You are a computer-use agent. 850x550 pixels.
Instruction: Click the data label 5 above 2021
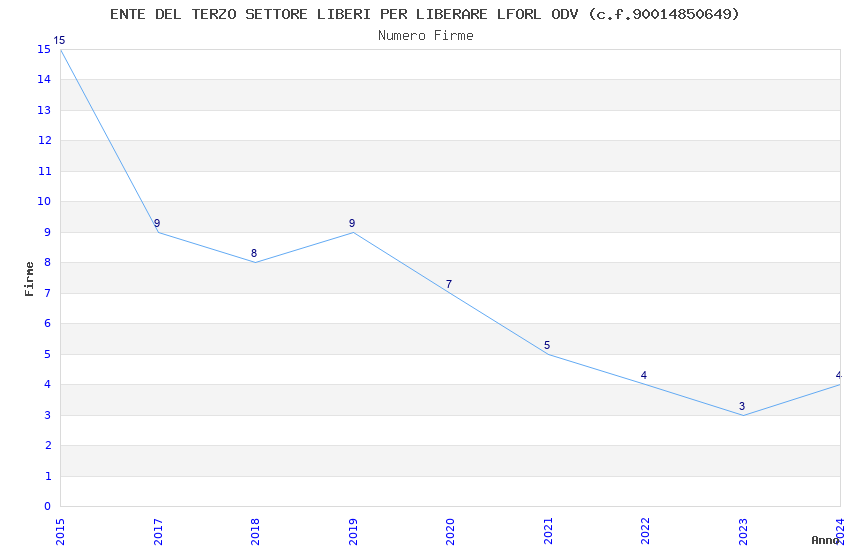(x=547, y=346)
